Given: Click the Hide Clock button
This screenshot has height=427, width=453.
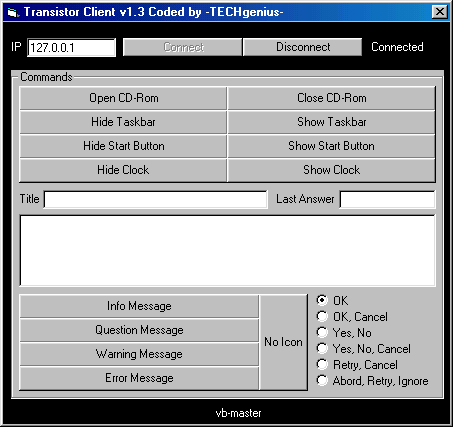Looking at the screenshot, I should [x=123, y=170].
